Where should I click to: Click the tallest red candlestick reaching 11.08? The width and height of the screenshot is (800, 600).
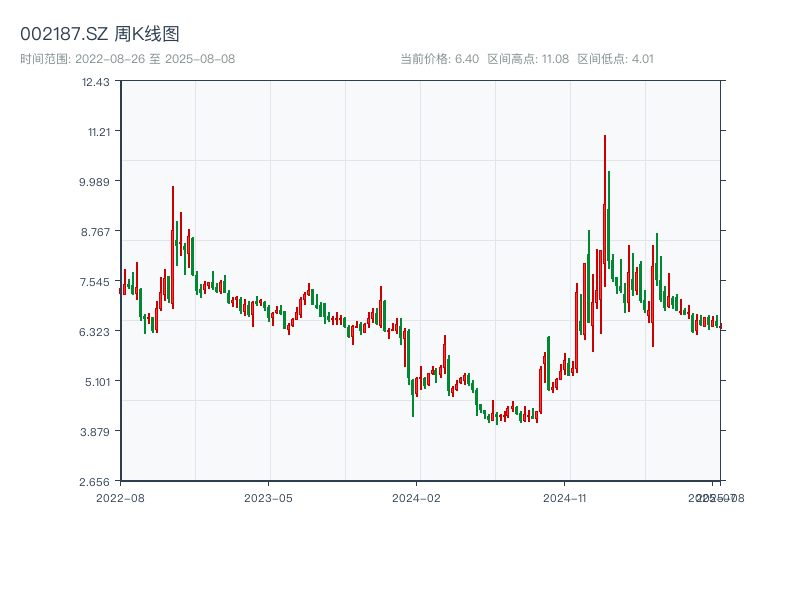pyautogui.click(x=605, y=211)
